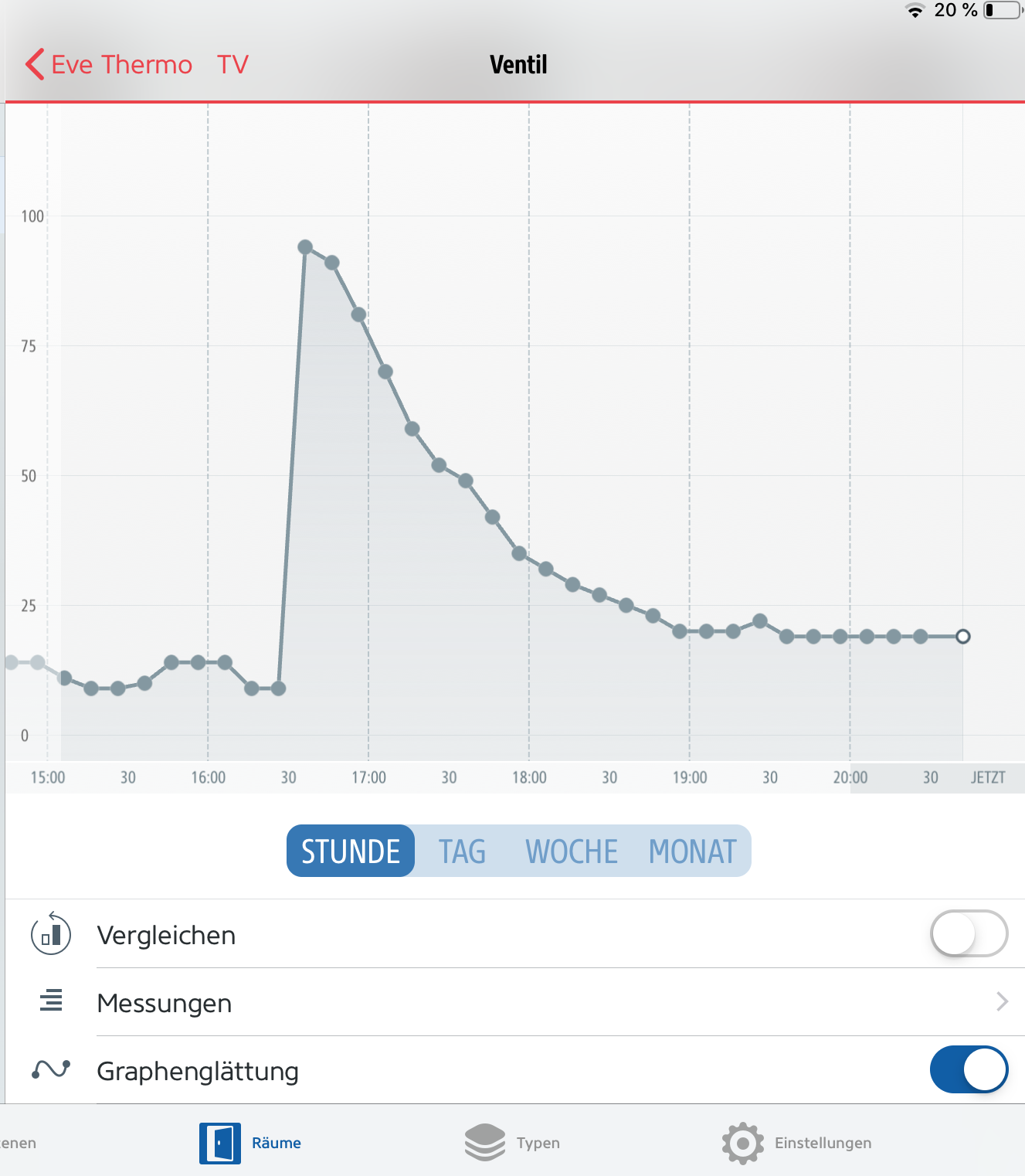Tap the Messungen list icon
This screenshot has height=1176, width=1025.
51,1000
